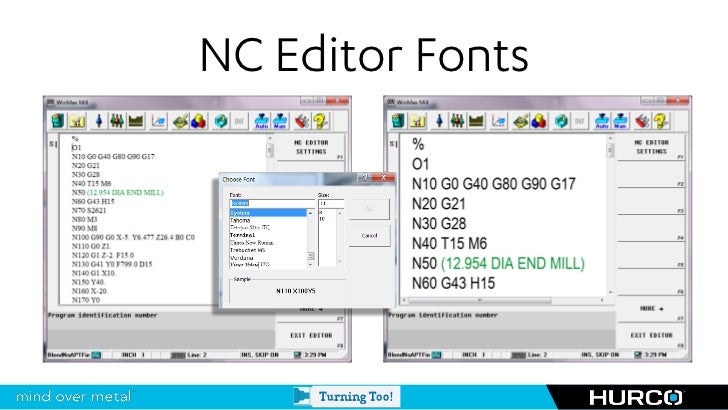Open yellow question mark help in right window

point(661,121)
